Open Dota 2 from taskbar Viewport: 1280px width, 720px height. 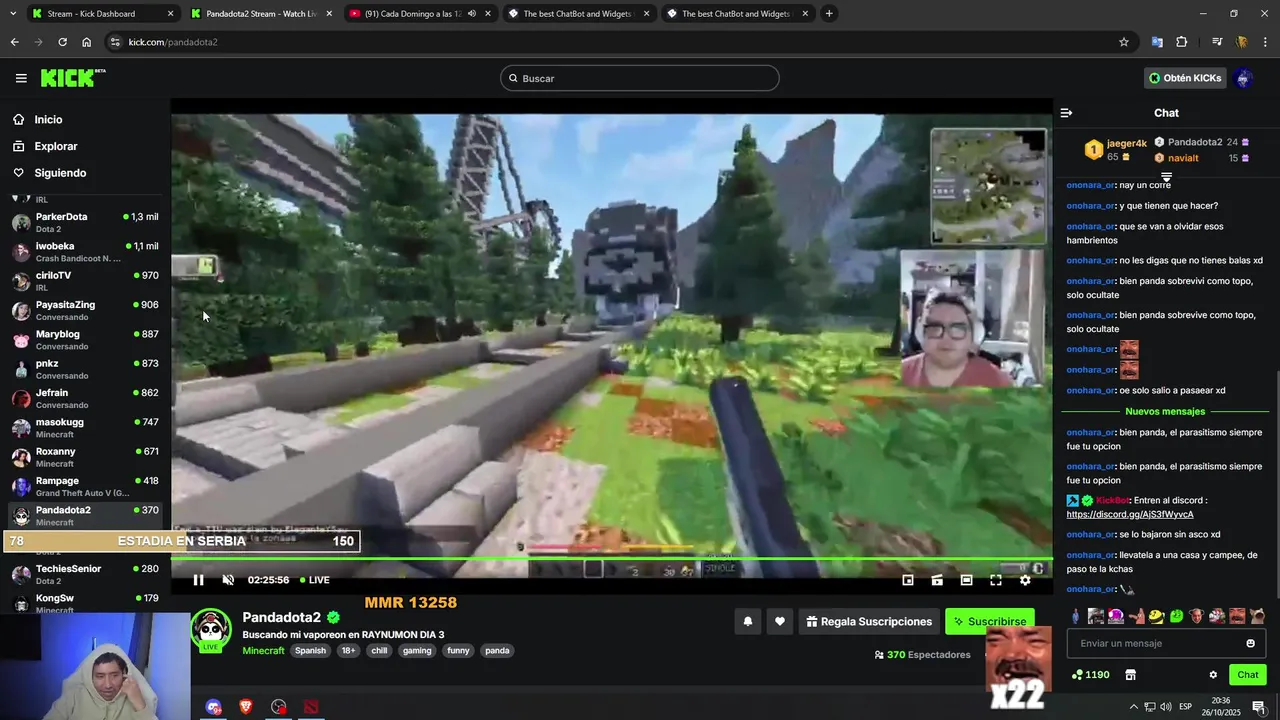click(312, 707)
